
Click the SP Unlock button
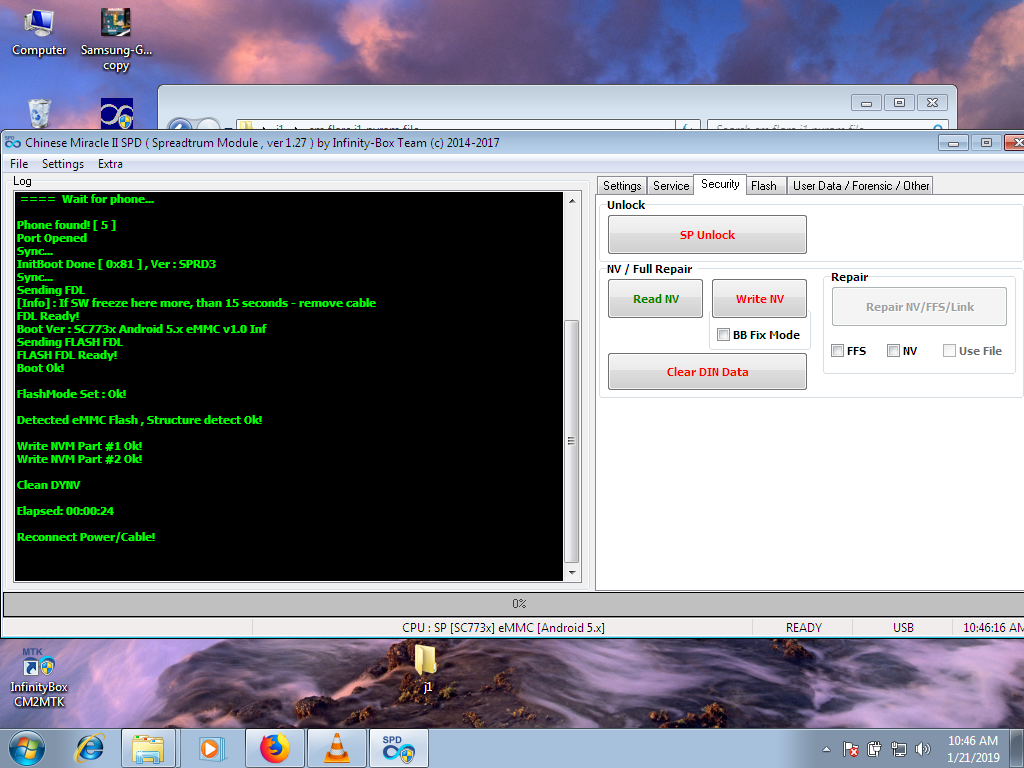click(x=707, y=234)
